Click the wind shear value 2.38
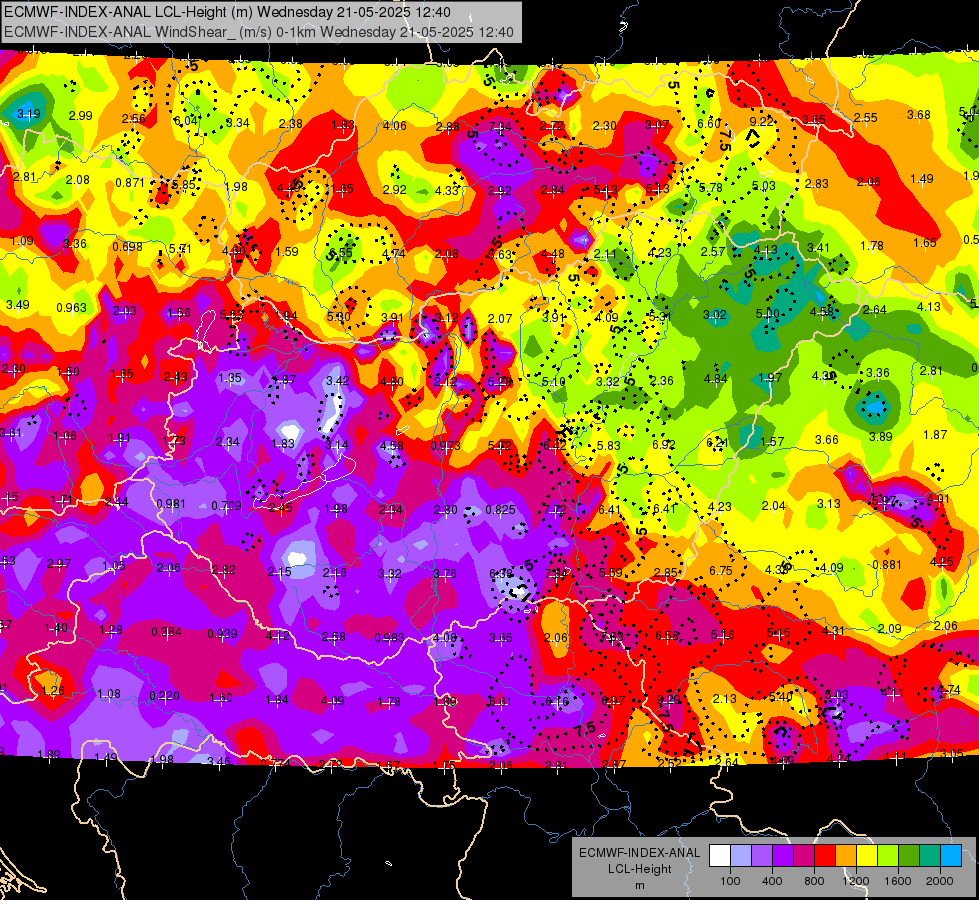This screenshot has height=900, width=979. point(290,124)
